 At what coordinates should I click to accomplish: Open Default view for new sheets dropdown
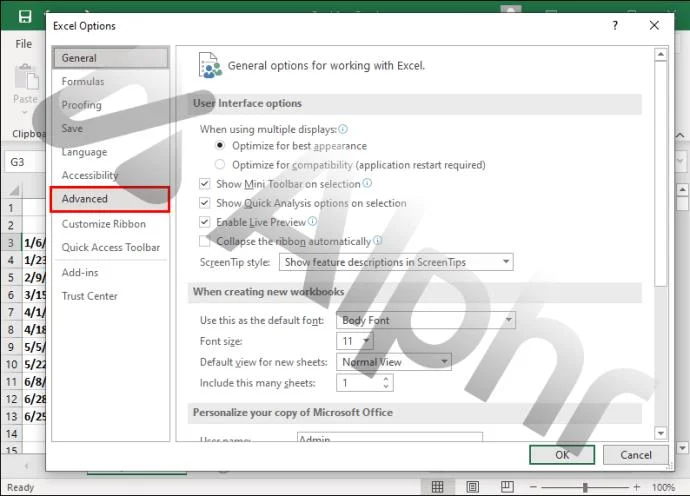(393, 362)
